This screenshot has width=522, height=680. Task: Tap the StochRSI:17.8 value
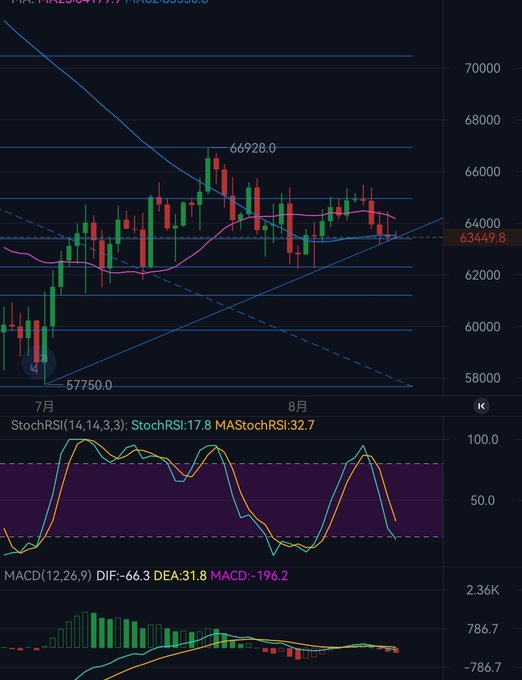tap(171, 425)
